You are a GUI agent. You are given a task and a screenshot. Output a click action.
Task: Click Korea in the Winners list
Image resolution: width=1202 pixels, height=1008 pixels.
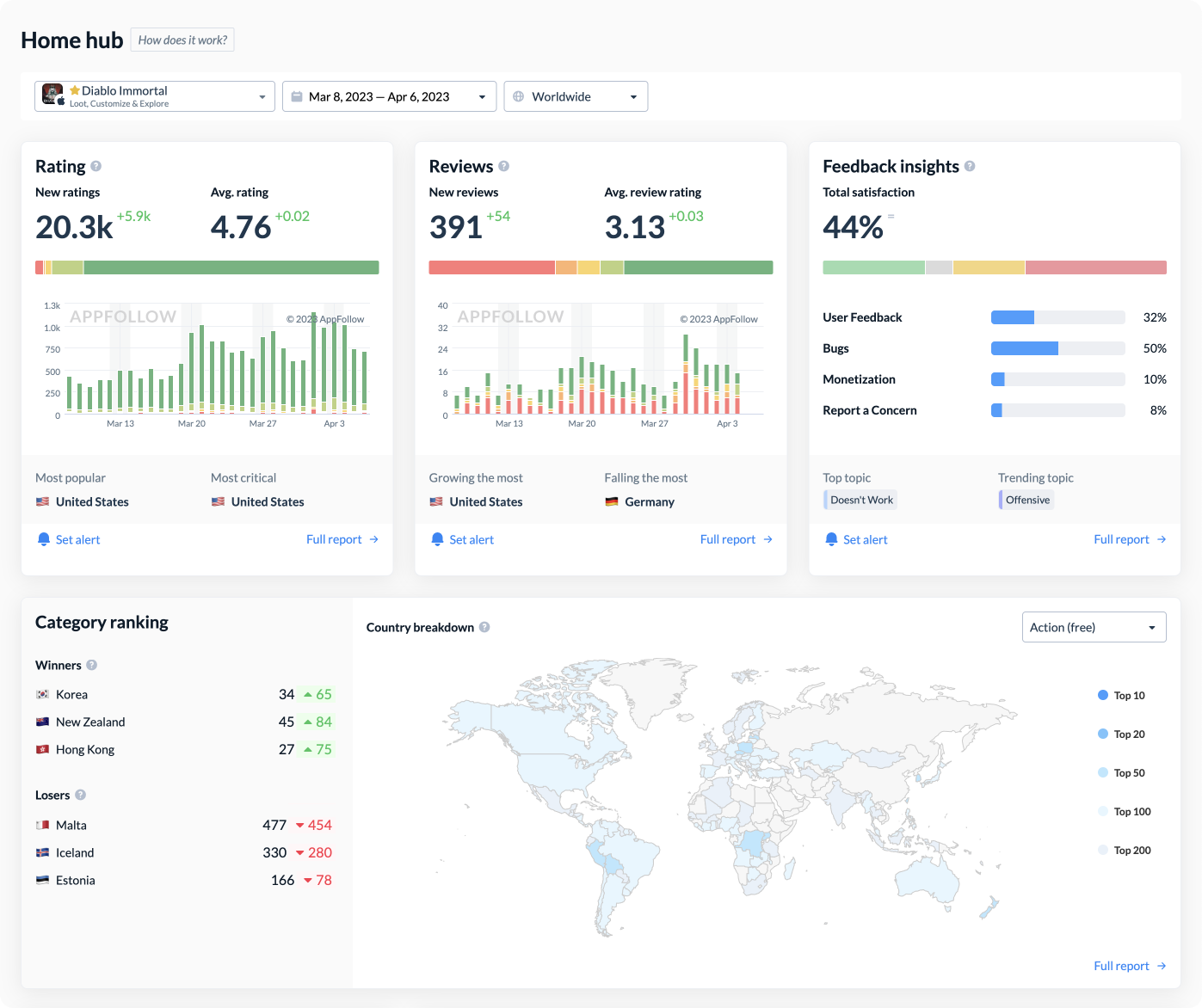coord(71,694)
